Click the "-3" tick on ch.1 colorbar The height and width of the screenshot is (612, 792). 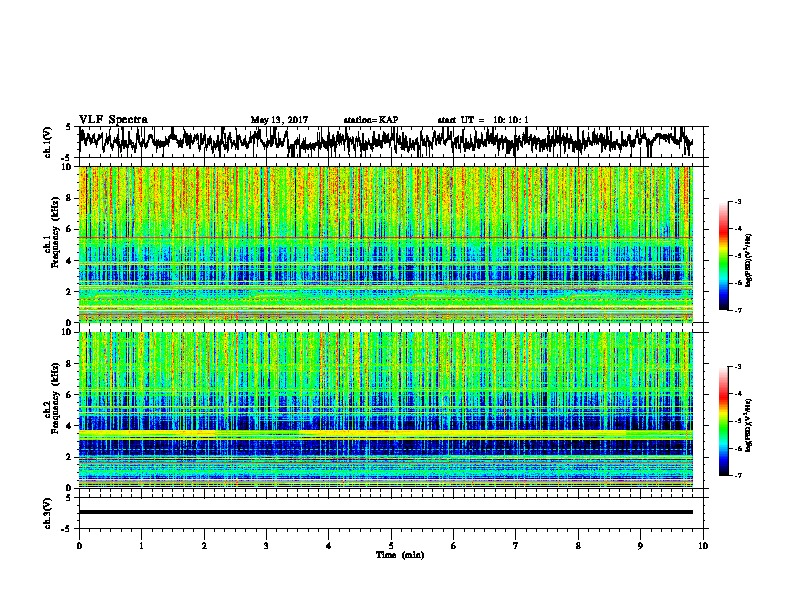737,201
